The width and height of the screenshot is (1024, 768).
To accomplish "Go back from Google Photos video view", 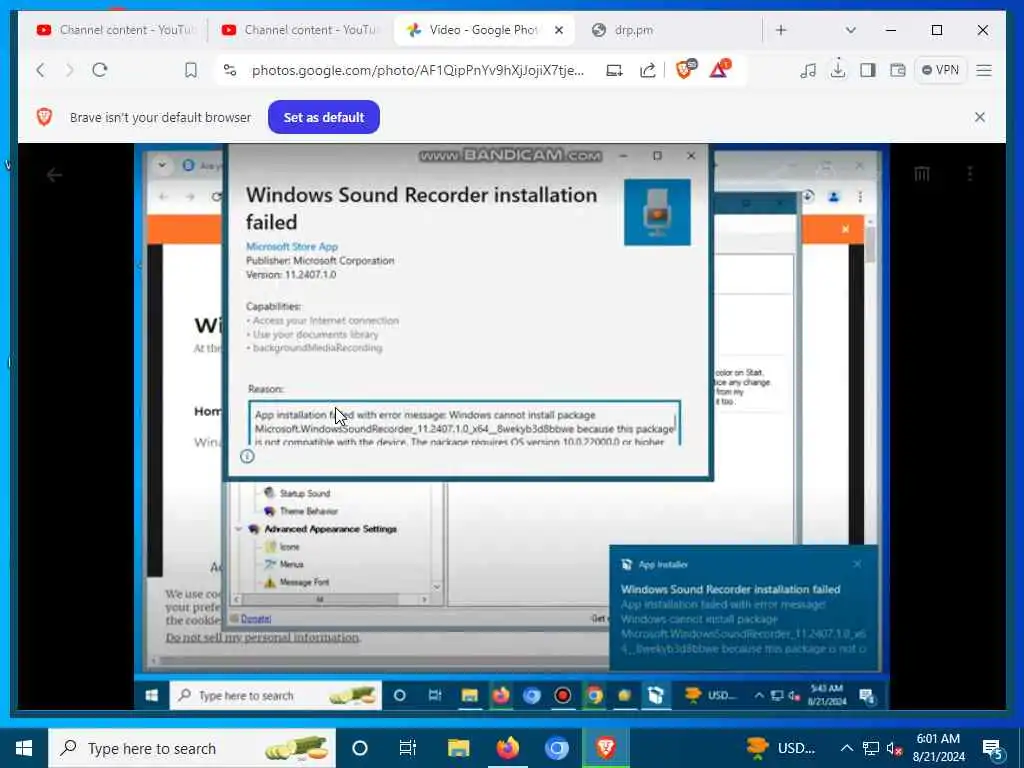I will [54, 175].
